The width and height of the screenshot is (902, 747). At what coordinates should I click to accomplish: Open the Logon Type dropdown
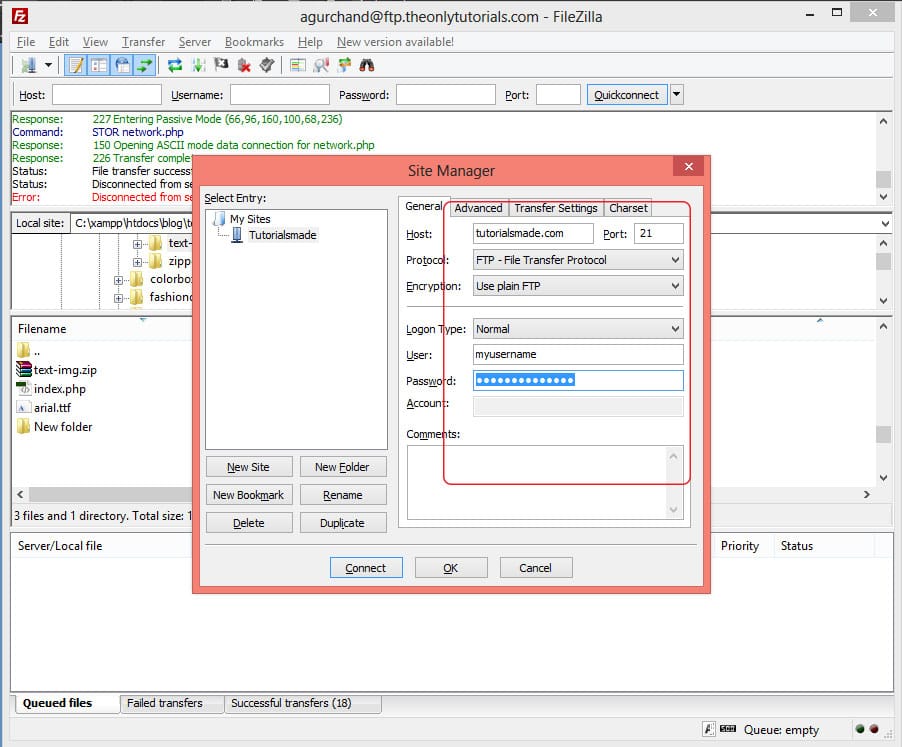coord(578,329)
